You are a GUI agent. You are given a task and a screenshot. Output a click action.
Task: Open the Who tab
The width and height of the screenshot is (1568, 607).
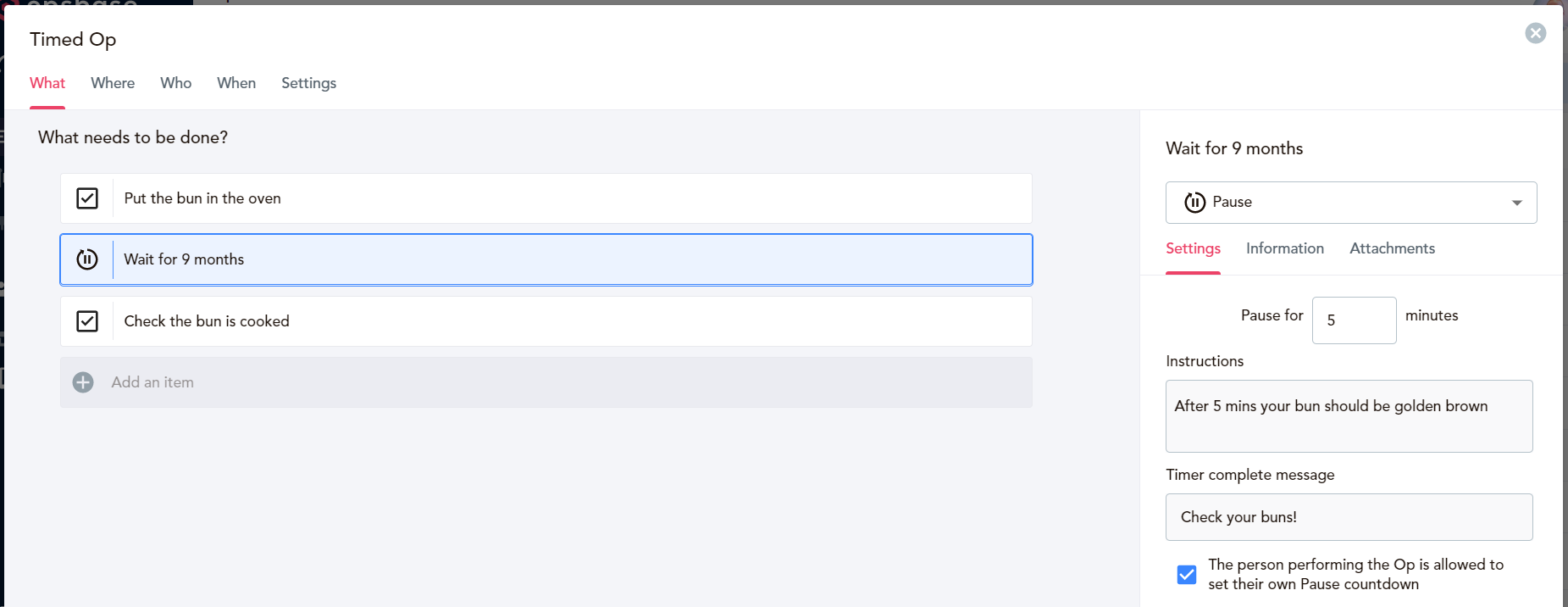[x=176, y=83]
